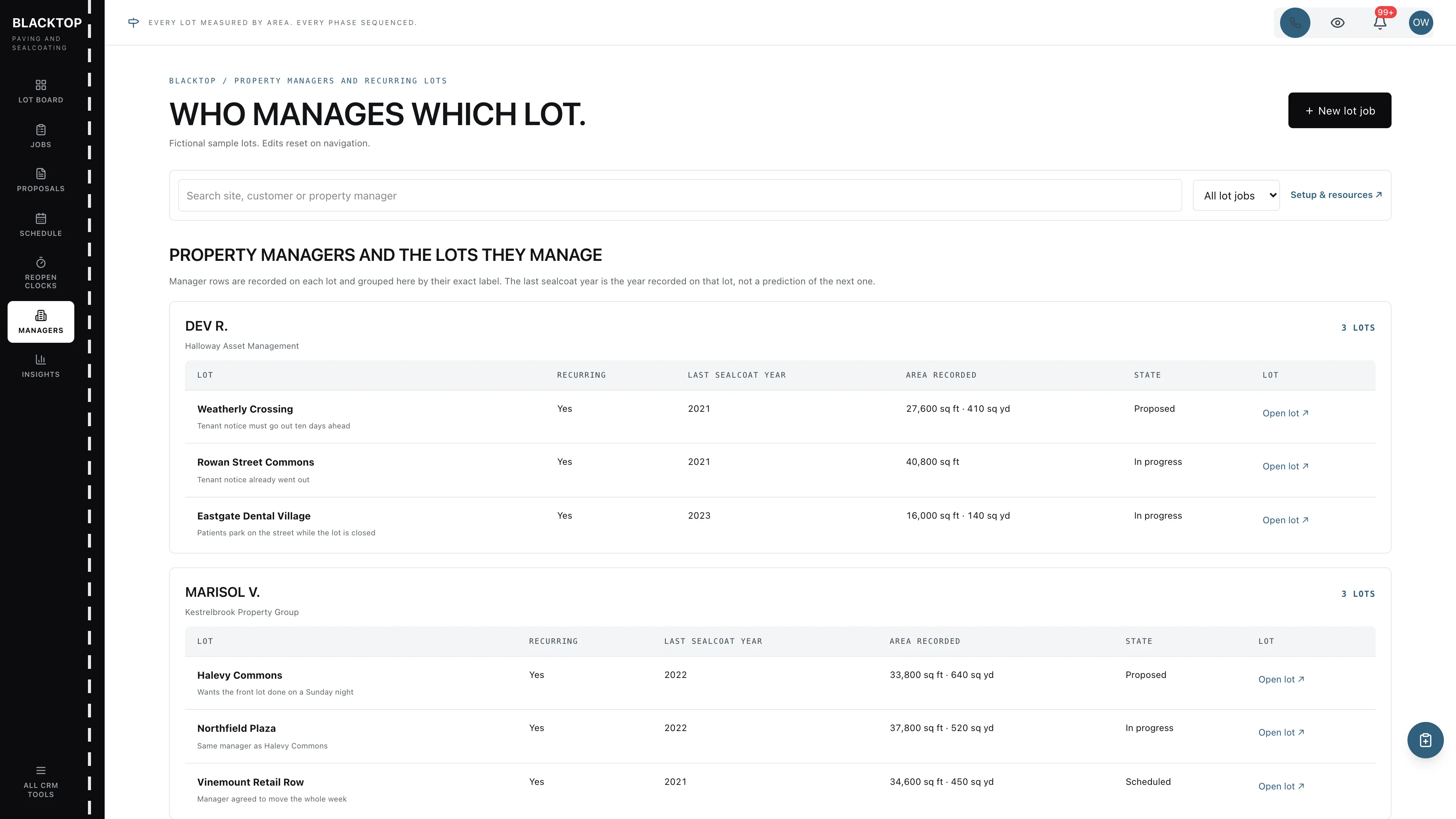This screenshot has width=1456, height=819.
Task: Click the Halevy Commons lot name
Action: [240, 675]
